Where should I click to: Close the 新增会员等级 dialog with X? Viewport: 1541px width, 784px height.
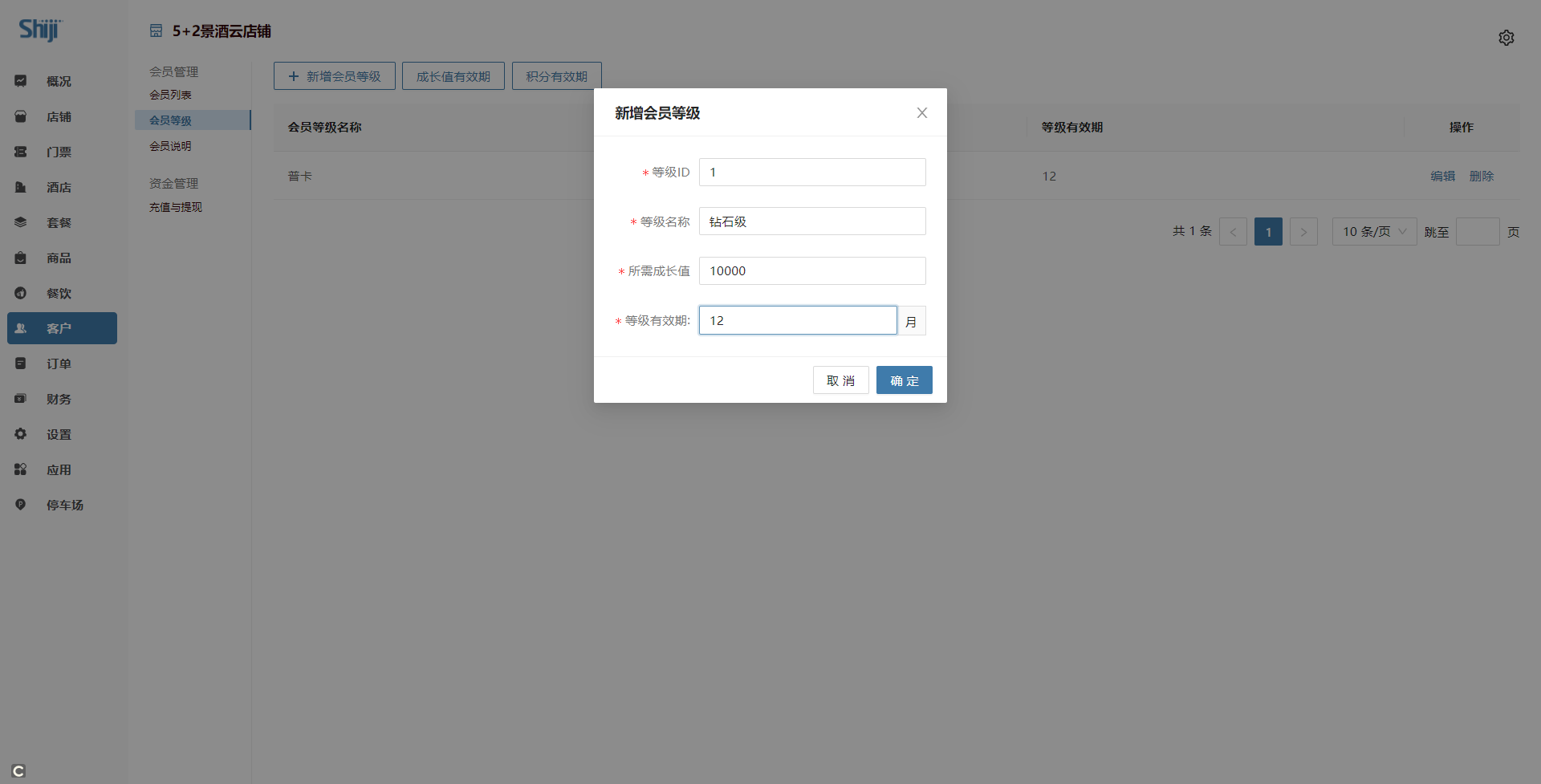(x=922, y=113)
